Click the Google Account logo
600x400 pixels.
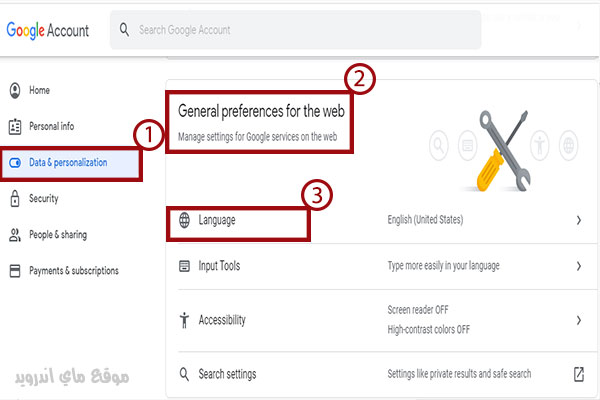(48, 30)
